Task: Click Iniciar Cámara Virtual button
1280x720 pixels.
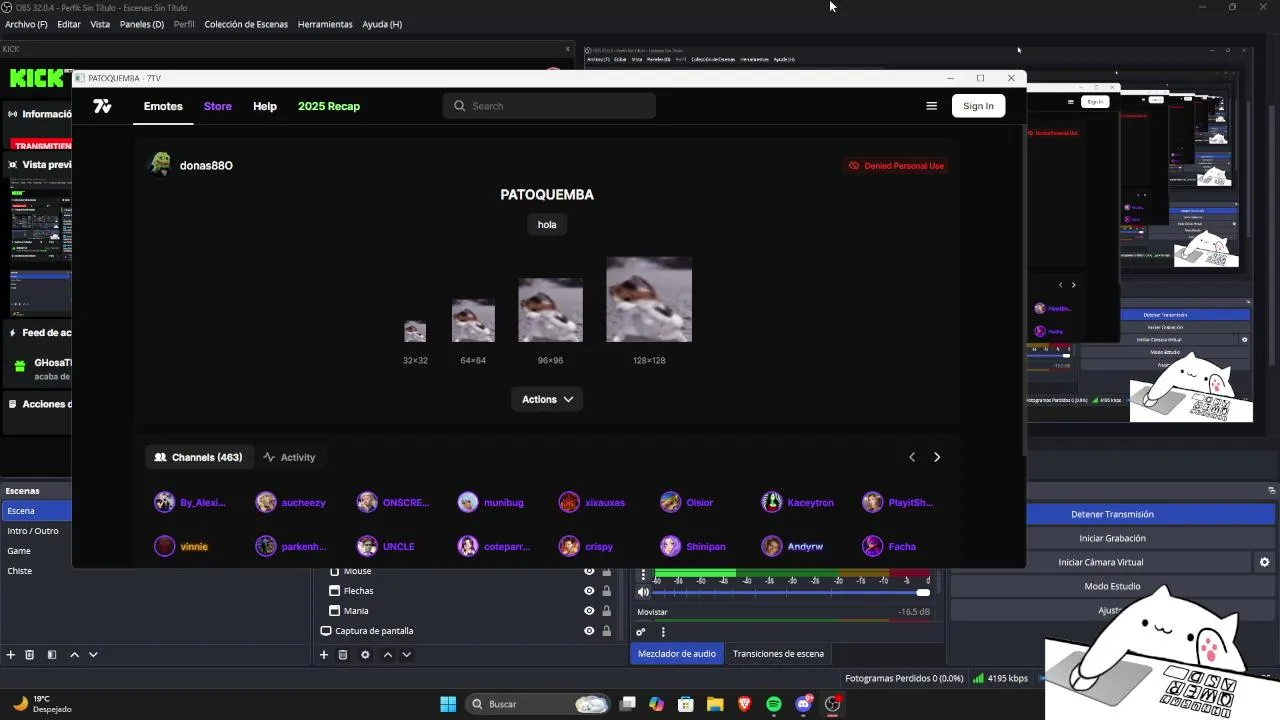Action: pos(1101,562)
